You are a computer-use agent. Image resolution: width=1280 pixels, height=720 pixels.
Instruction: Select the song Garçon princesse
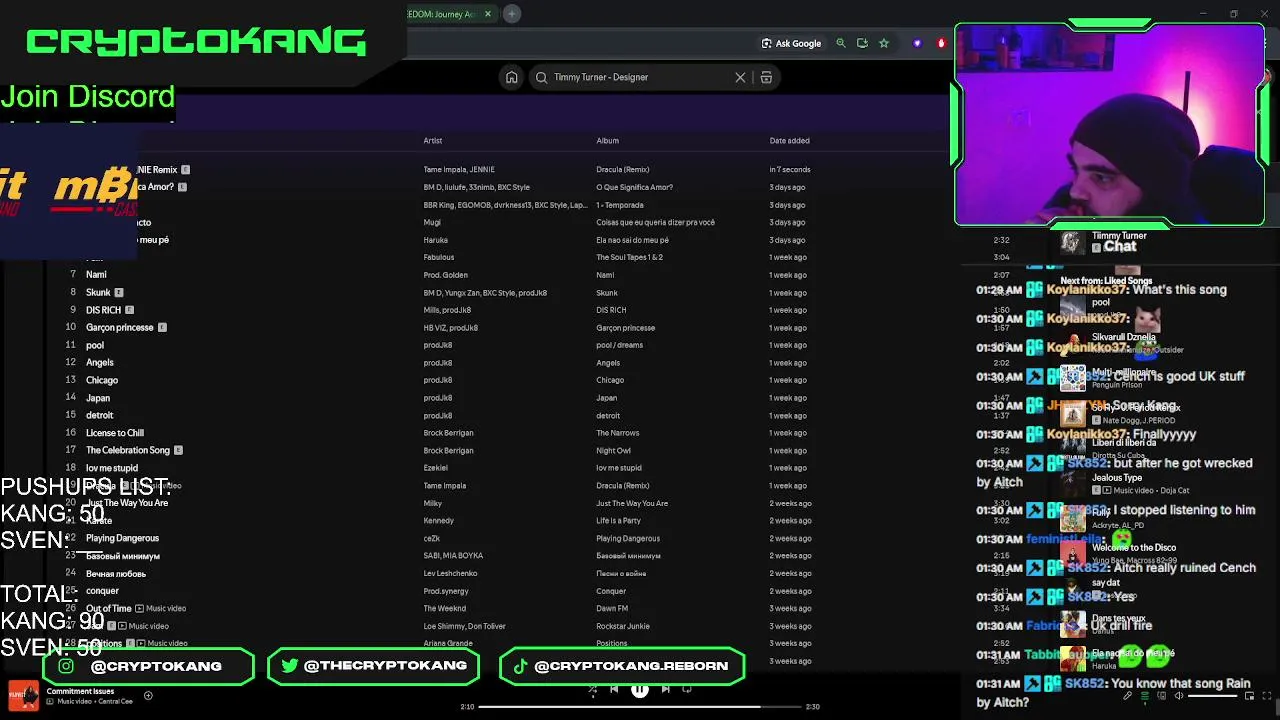[120, 328]
